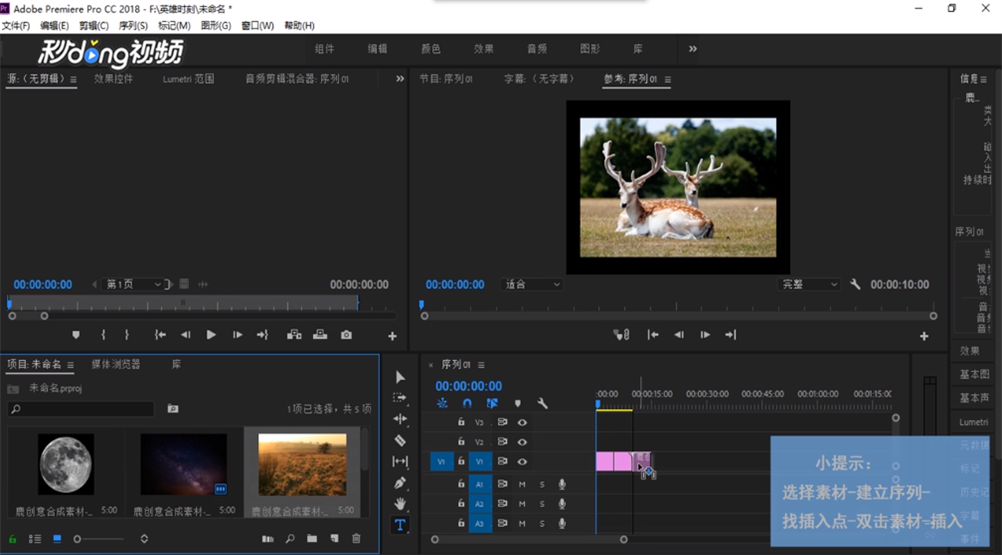Screen dimensions: 1002x555
Task: Switch Project panel to icon view
Action: point(57,539)
